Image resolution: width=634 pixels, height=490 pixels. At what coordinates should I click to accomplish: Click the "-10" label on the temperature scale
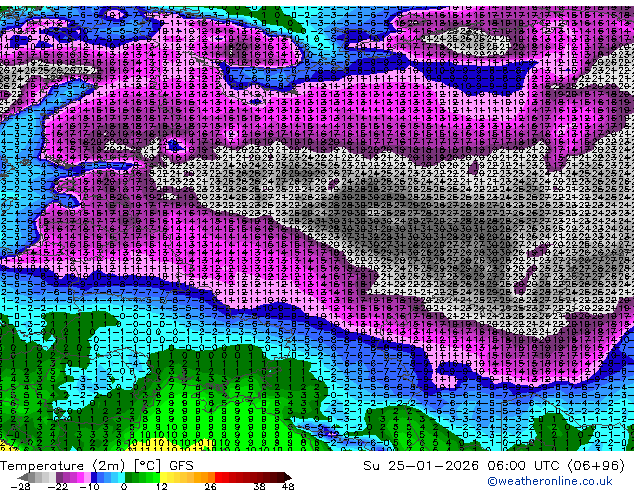[x=89, y=486]
